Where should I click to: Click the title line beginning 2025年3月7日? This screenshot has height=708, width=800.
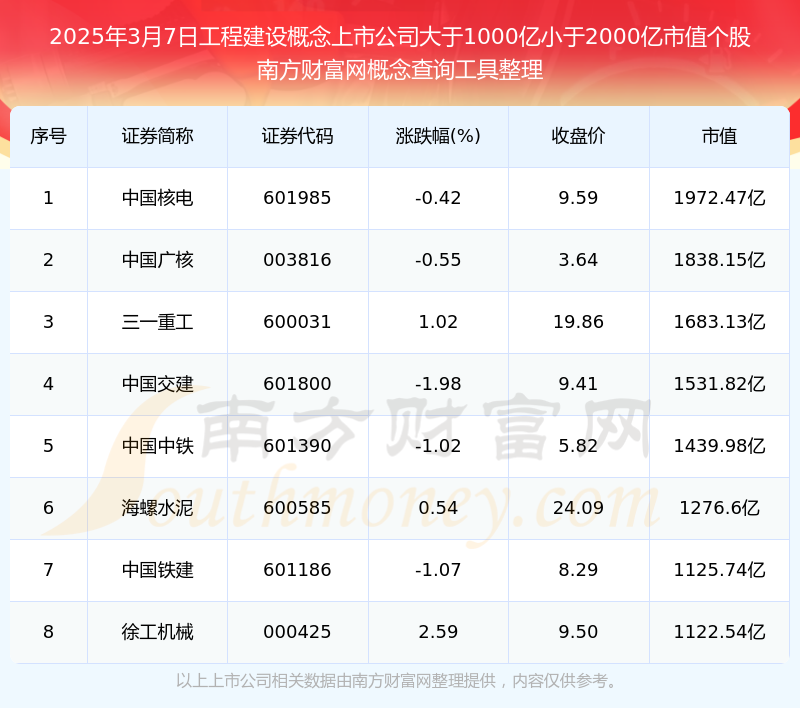pyautogui.click(x=400, y=37)
